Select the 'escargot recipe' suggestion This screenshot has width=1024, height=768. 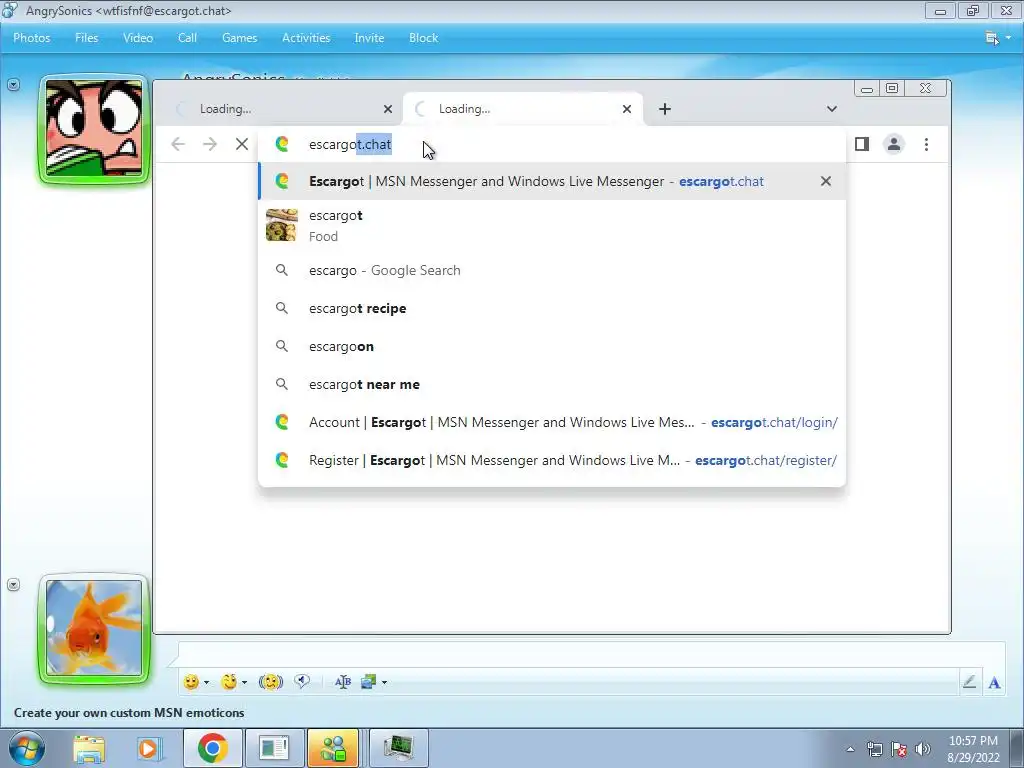[552, 308]
